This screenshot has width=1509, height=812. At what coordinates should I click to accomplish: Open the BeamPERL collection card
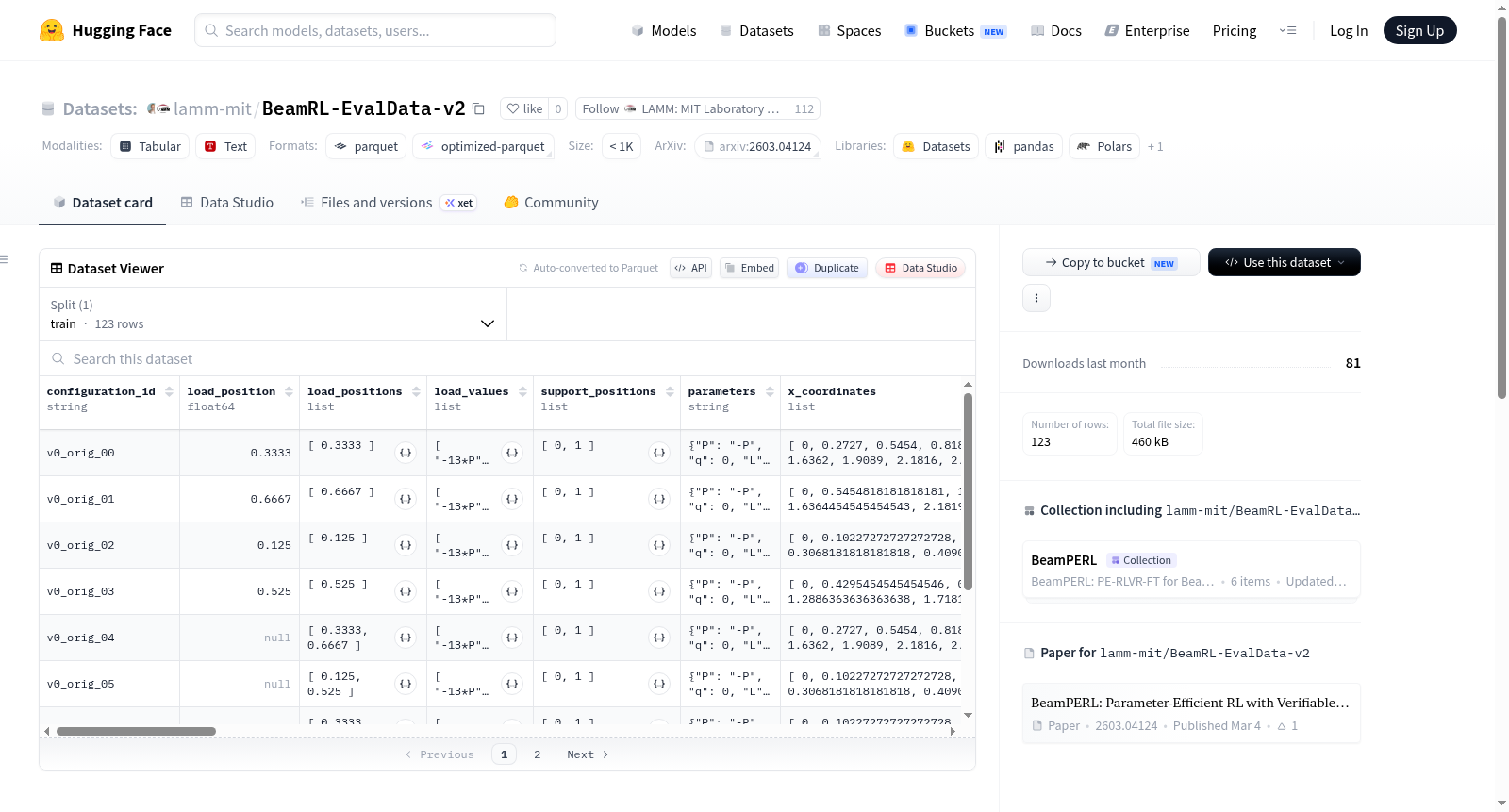click(1191, 570)
